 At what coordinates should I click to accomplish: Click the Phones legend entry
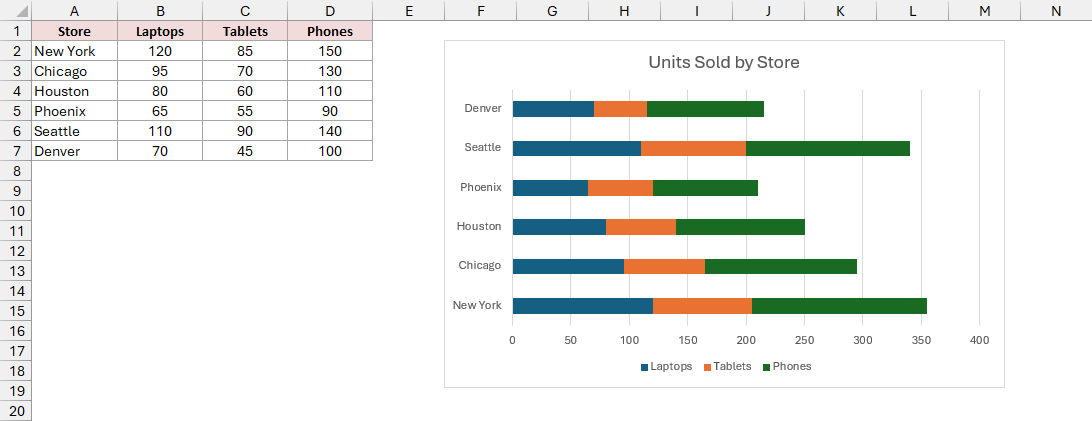[x=787, y=366]
